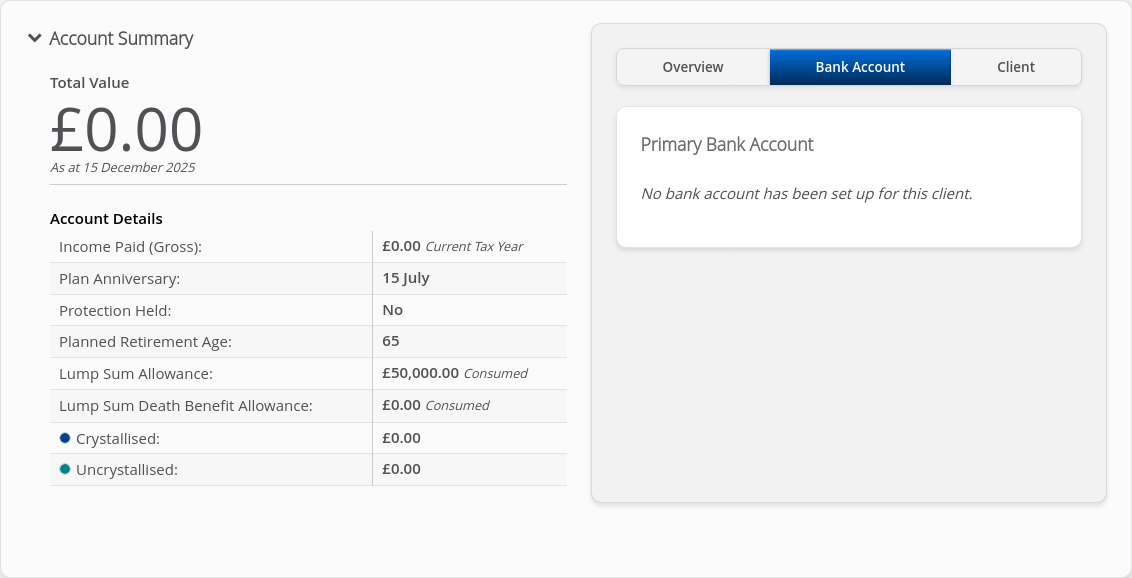Click the Uncrystallised £0.00 value
Image resolution: width=1132 pixels, height=578 pixels.
click(401, 469)
